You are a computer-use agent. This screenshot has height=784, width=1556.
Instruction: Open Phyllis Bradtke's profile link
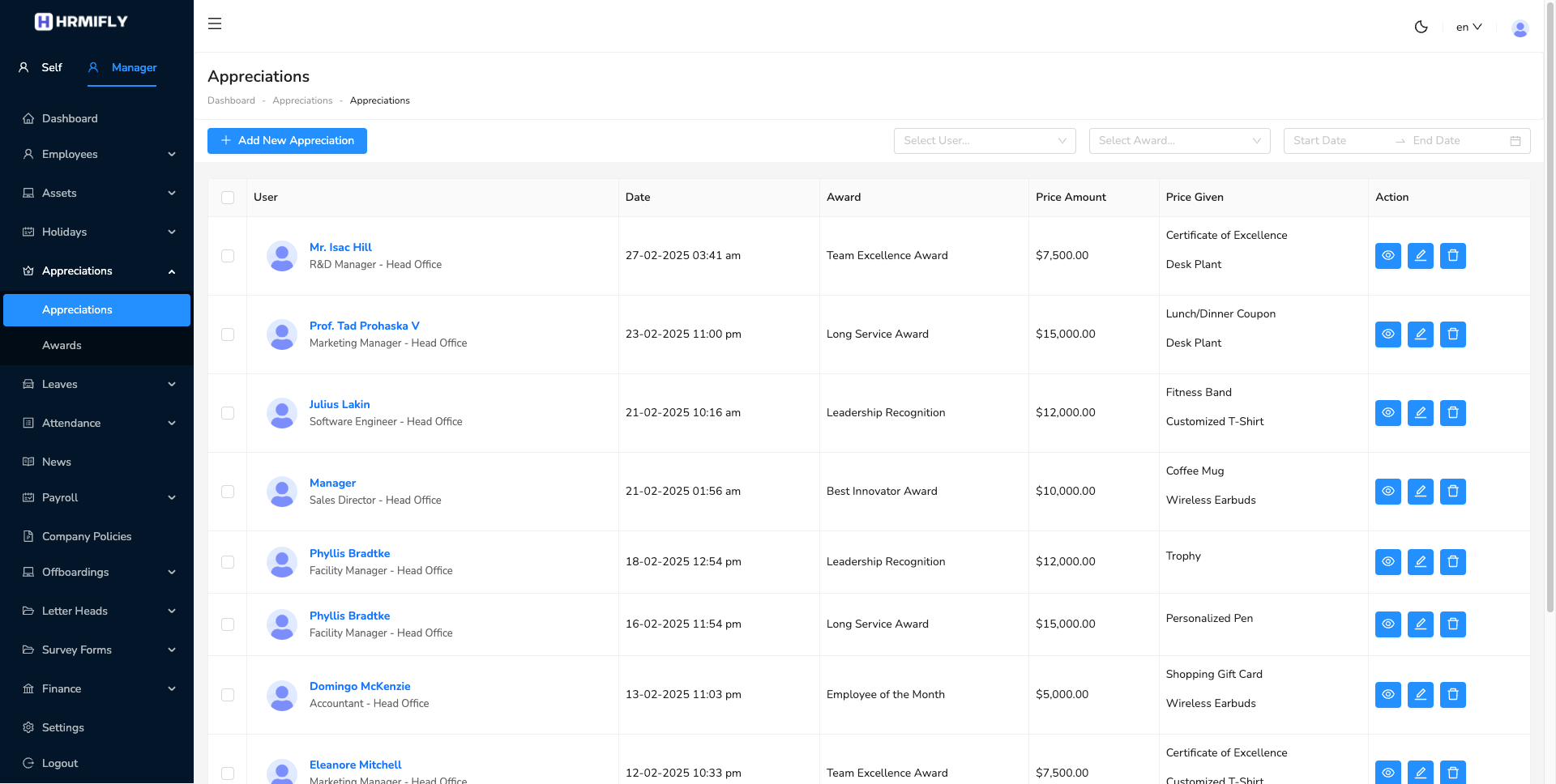[x=349, y=553]
